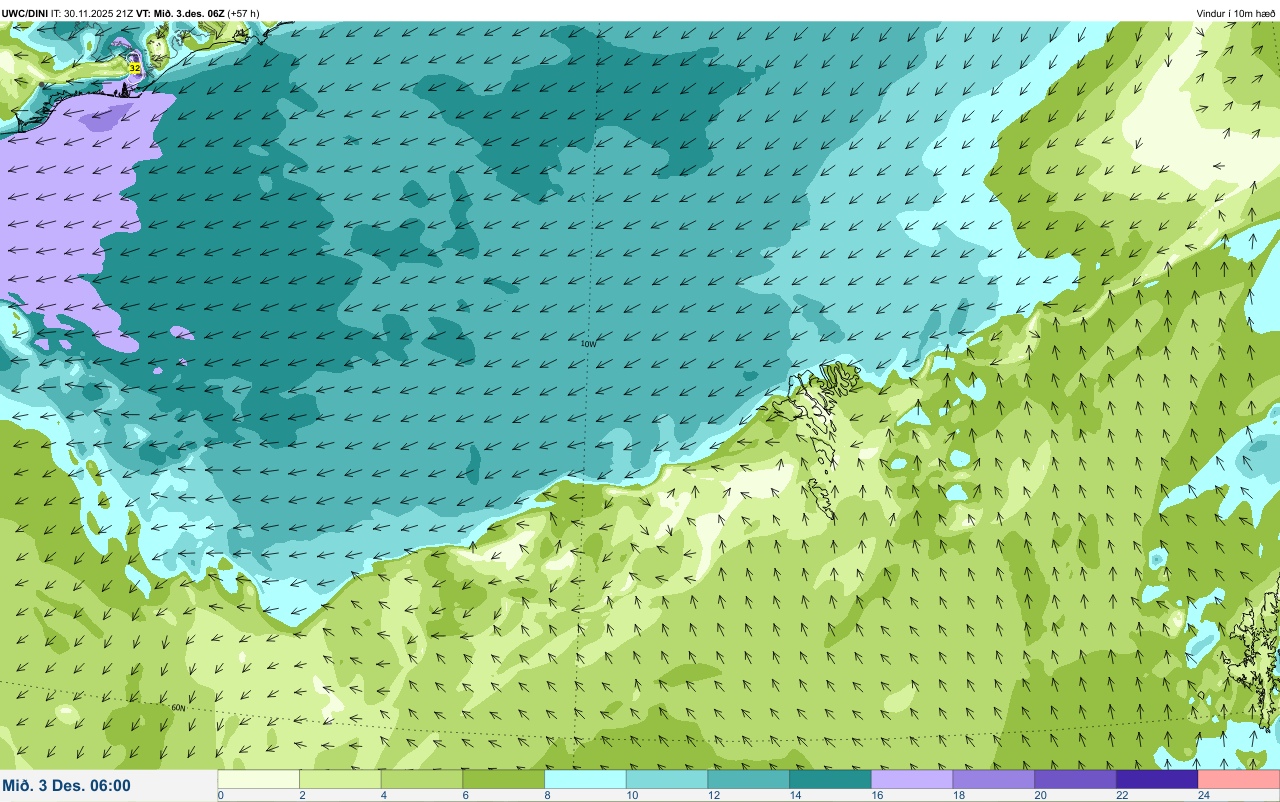Click the lavender 16–18 legend swatch
The height and width of the screenshot is (802, 1280).
pos(912,779)
